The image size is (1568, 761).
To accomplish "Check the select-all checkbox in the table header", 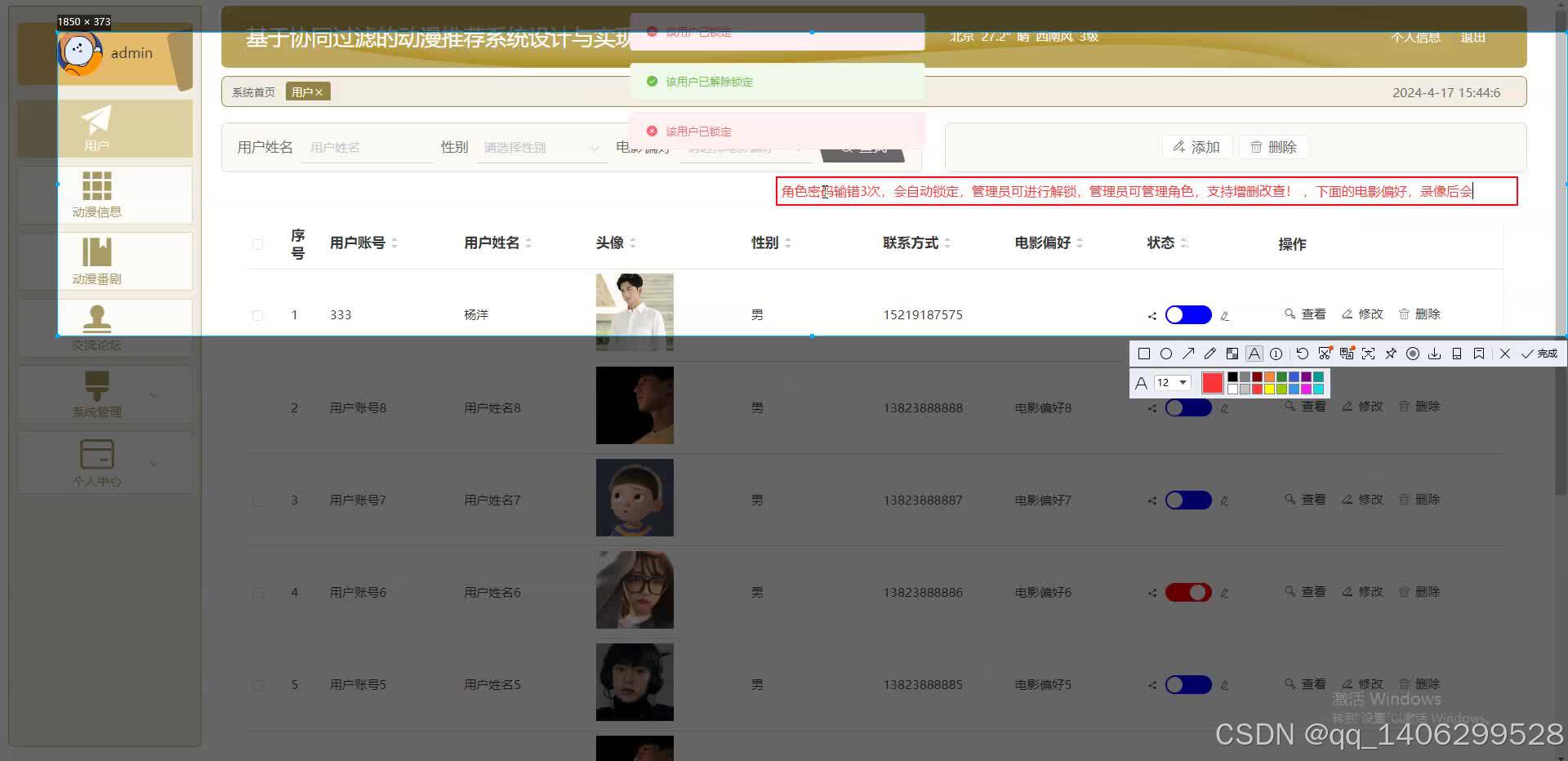I will 257,243.
